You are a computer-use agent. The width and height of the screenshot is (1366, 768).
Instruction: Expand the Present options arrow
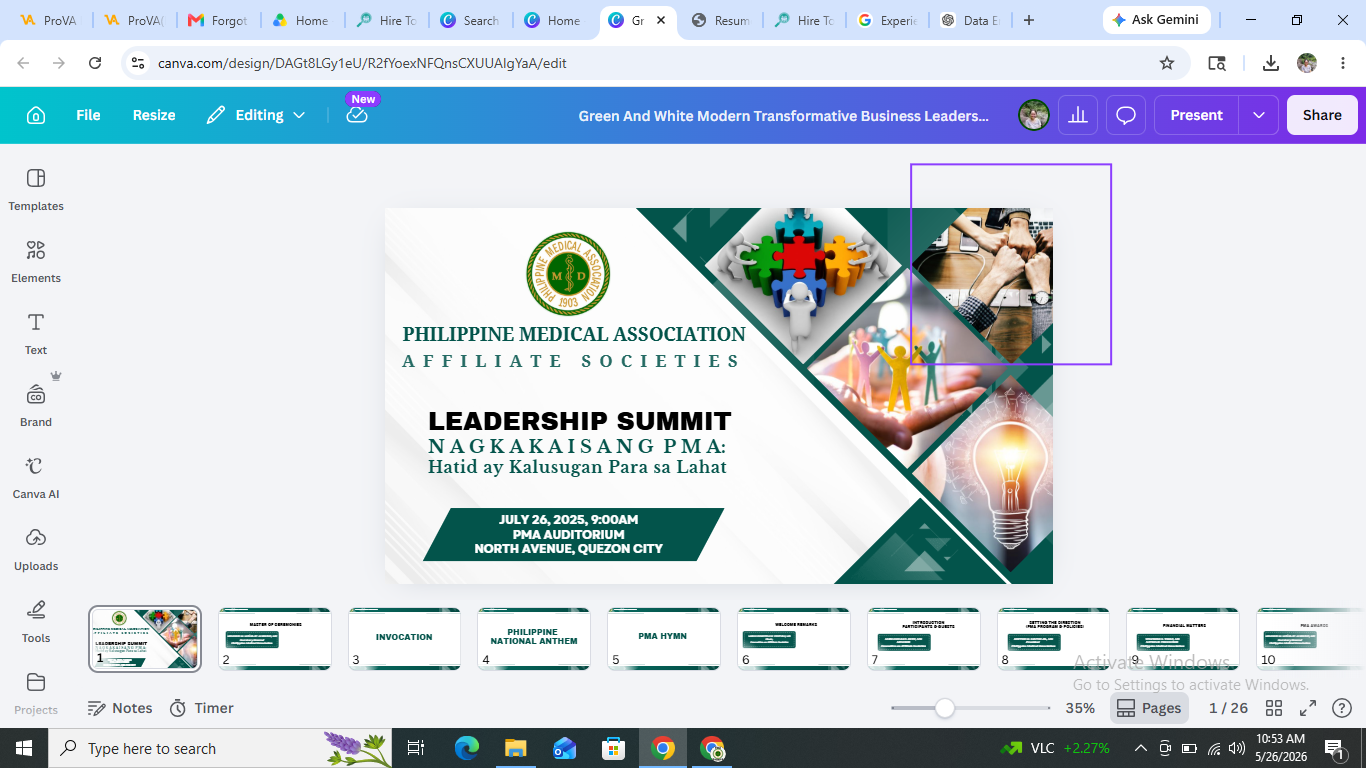[x=1258, y=115]
